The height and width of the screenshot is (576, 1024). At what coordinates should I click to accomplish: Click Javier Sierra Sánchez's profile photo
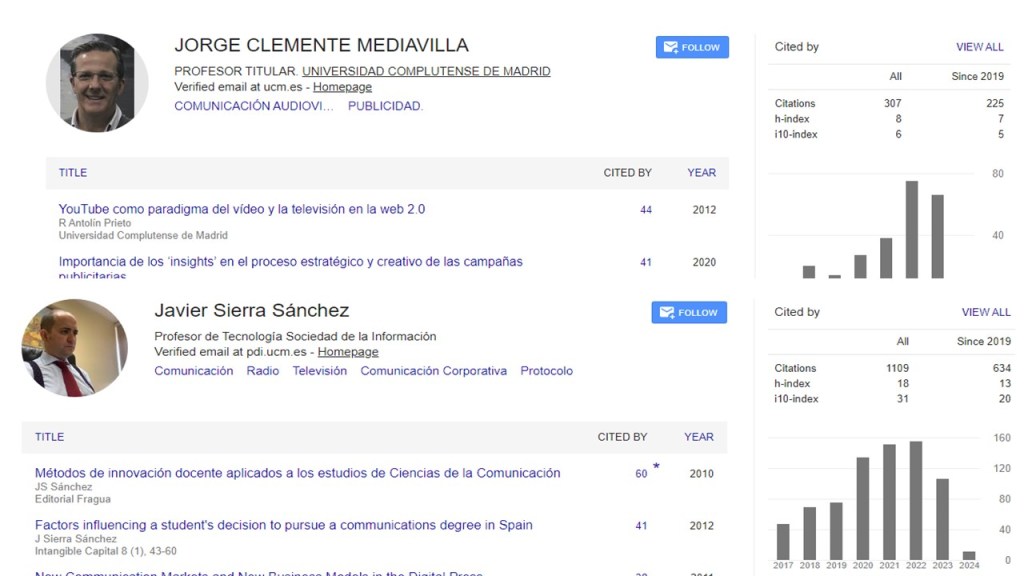point(74,348)
